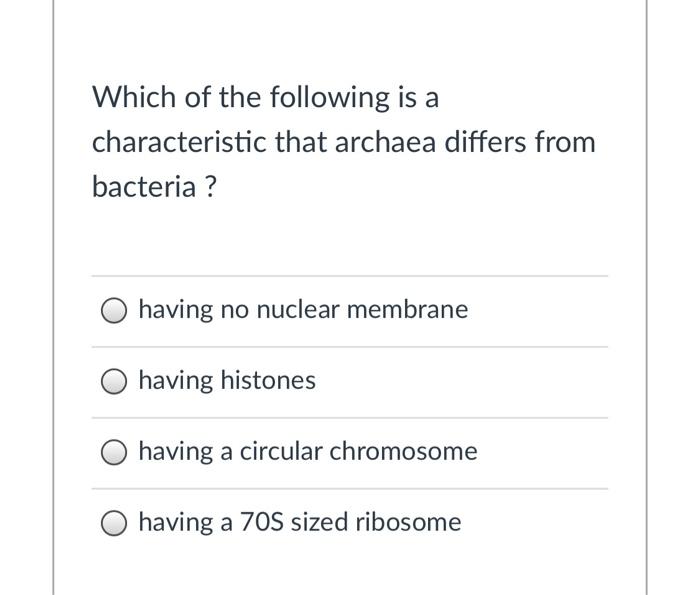Click the word 'membrane' in the first option

pyautogui.click(x=408, y=309)
